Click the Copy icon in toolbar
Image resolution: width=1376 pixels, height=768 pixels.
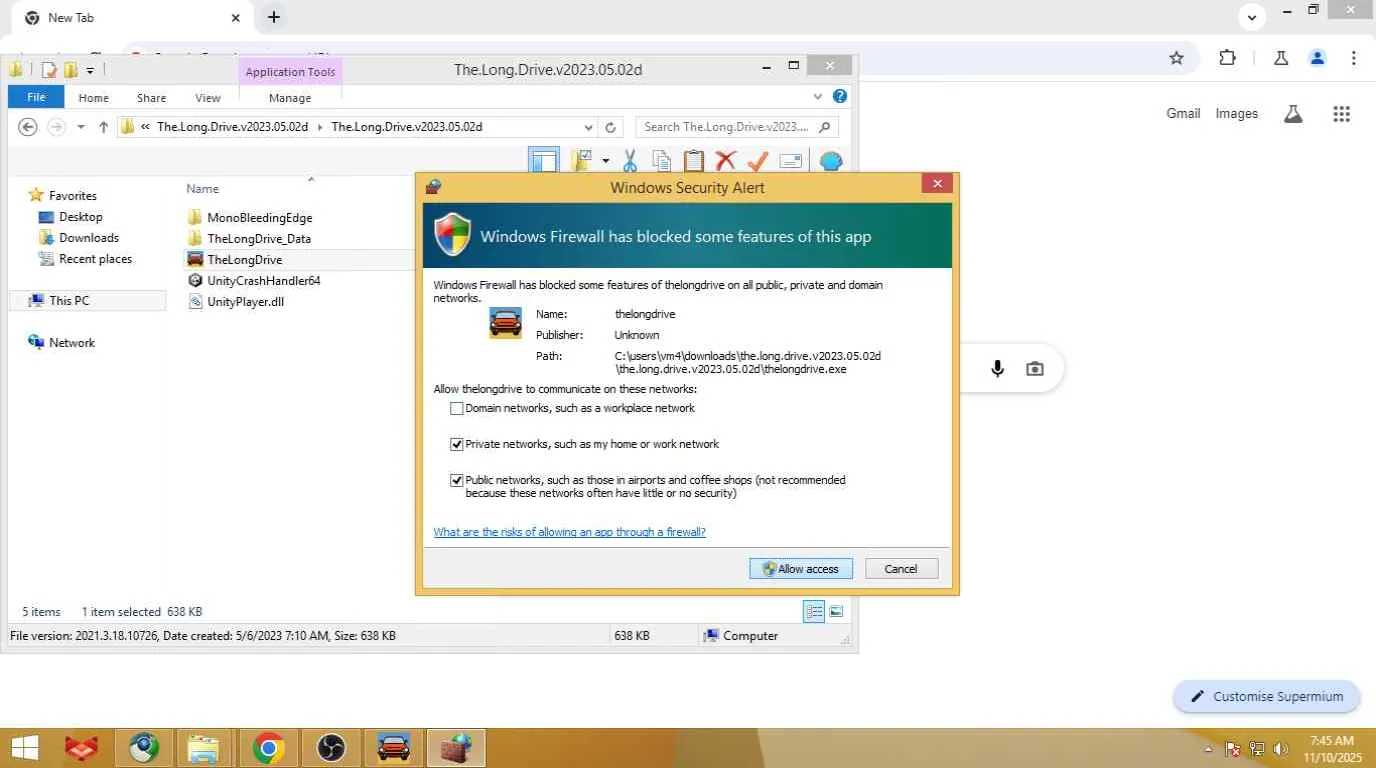(x=662, y=161)
